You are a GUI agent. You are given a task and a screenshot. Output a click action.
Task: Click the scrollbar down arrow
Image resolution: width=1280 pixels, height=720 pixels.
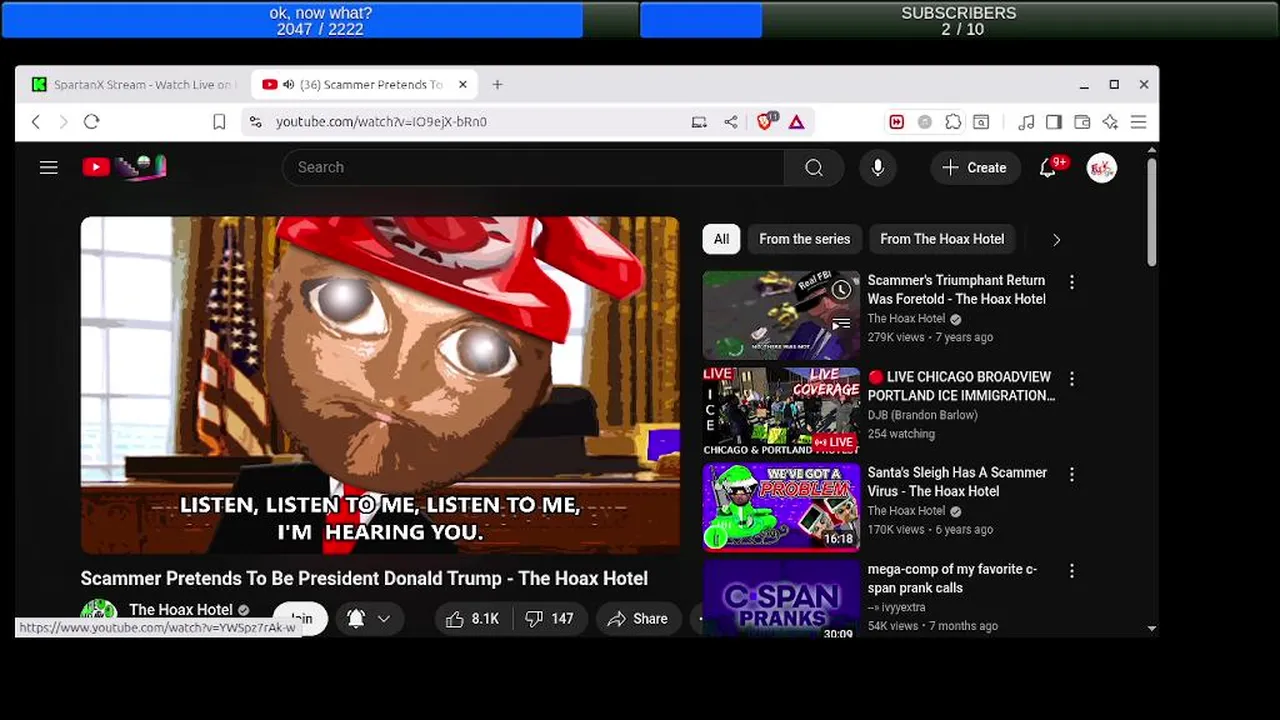click(x=1152, y=629)
